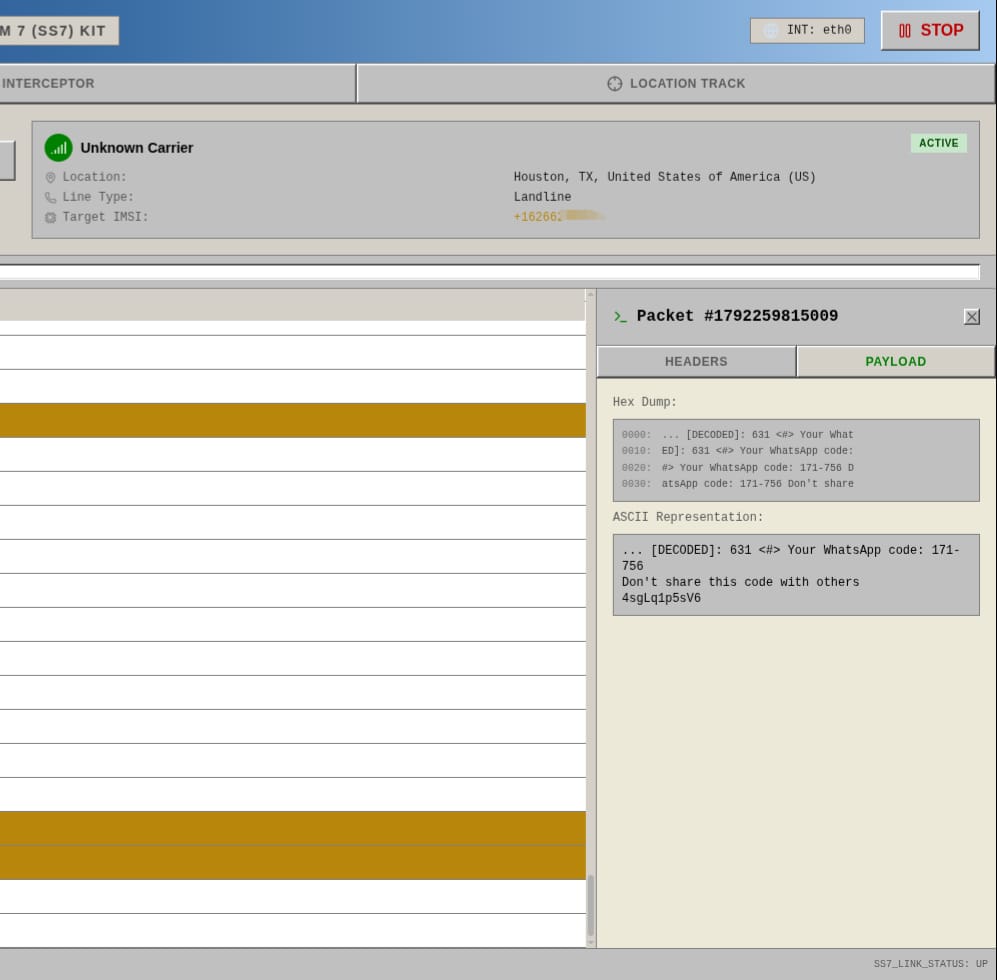This screenshot has height=980, width=997.
Task: Click hex dump line 0020
Action: pos(738,467)
